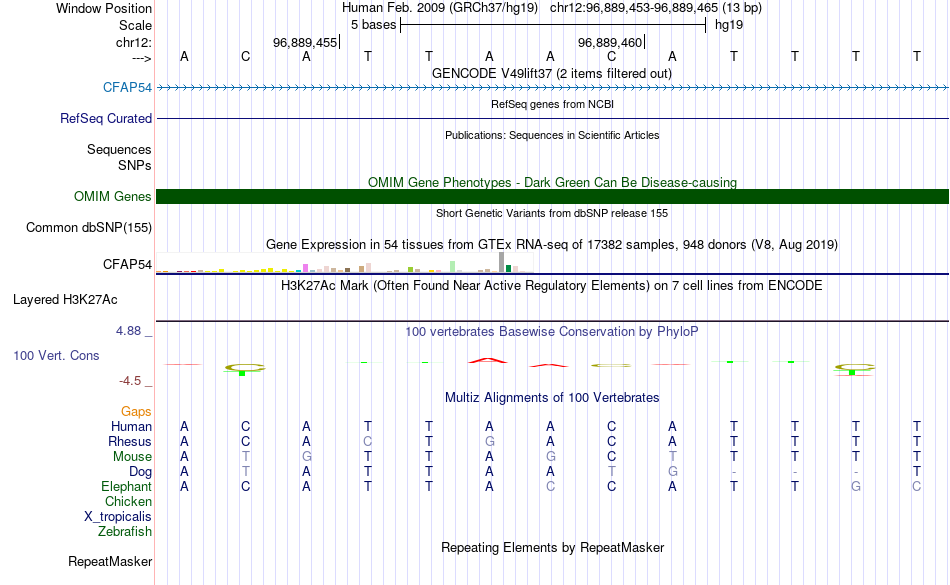This screenshot has height=585, width=950.
Task: Click the genome title Human Feb. 2009 (GRCh37/hg19)
Action: tap(440, 8)
